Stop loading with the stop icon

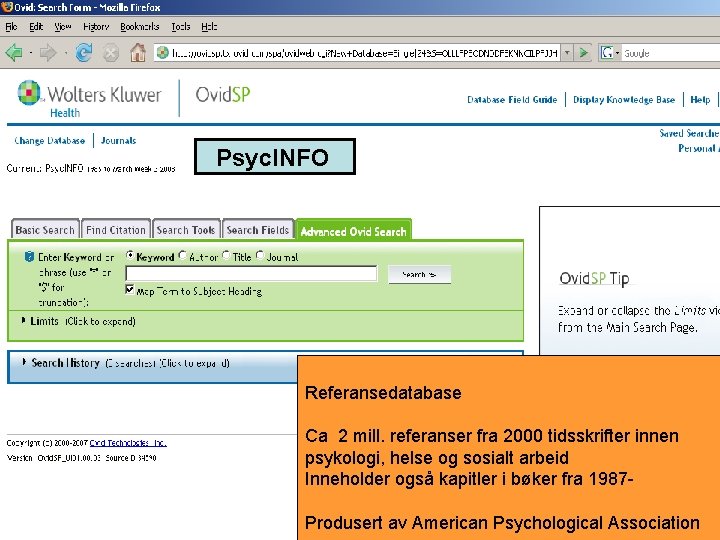pyautogui.click(x=111, y=53)
